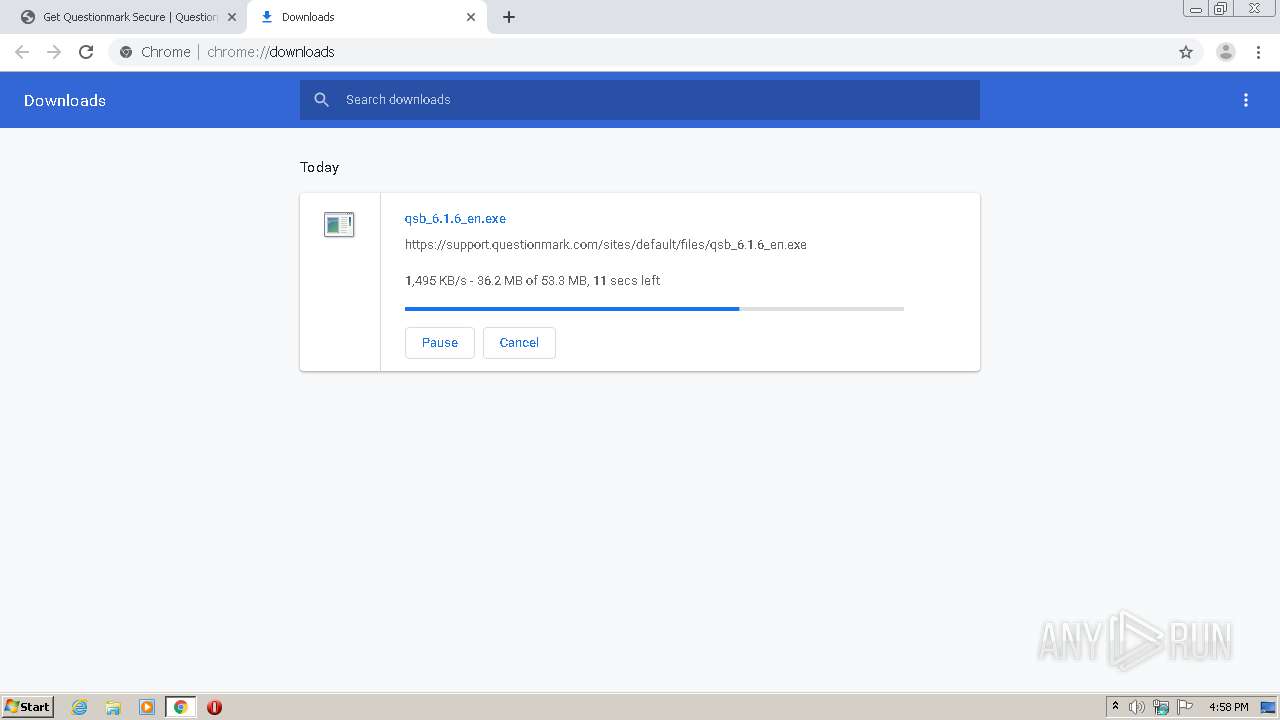Reload the downloads page

pos(86,52)
